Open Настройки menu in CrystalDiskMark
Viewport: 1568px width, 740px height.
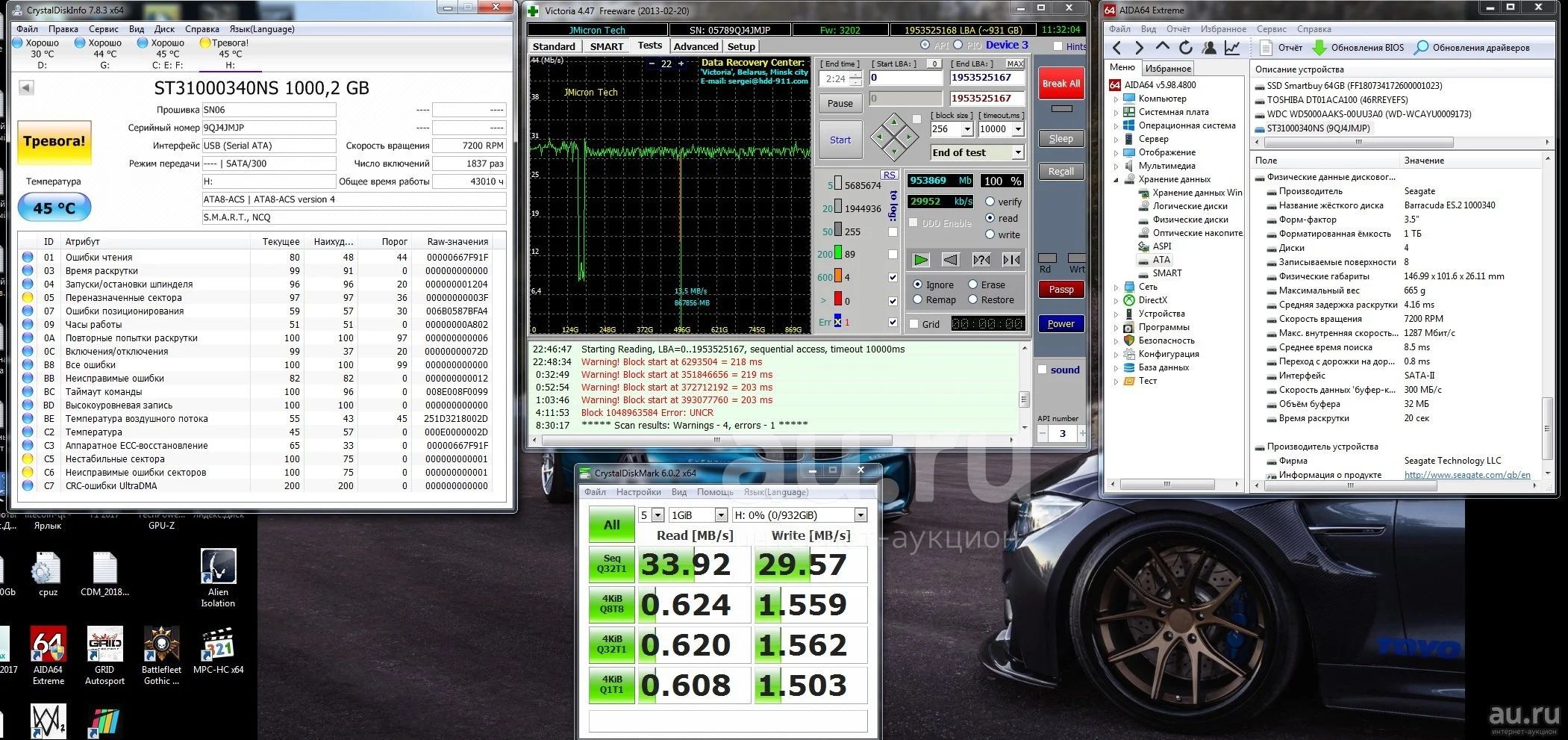(x=638, y=492)
